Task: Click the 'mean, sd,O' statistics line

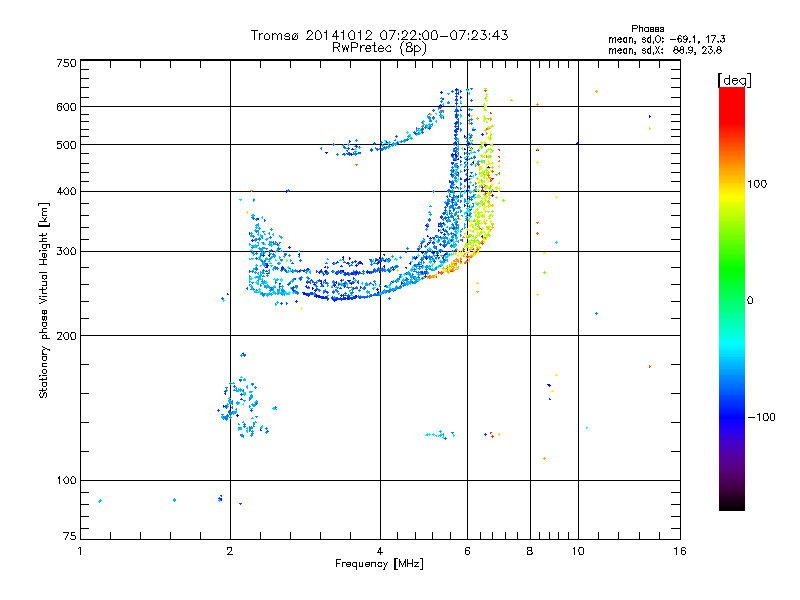Action: (x=666, y=39)
